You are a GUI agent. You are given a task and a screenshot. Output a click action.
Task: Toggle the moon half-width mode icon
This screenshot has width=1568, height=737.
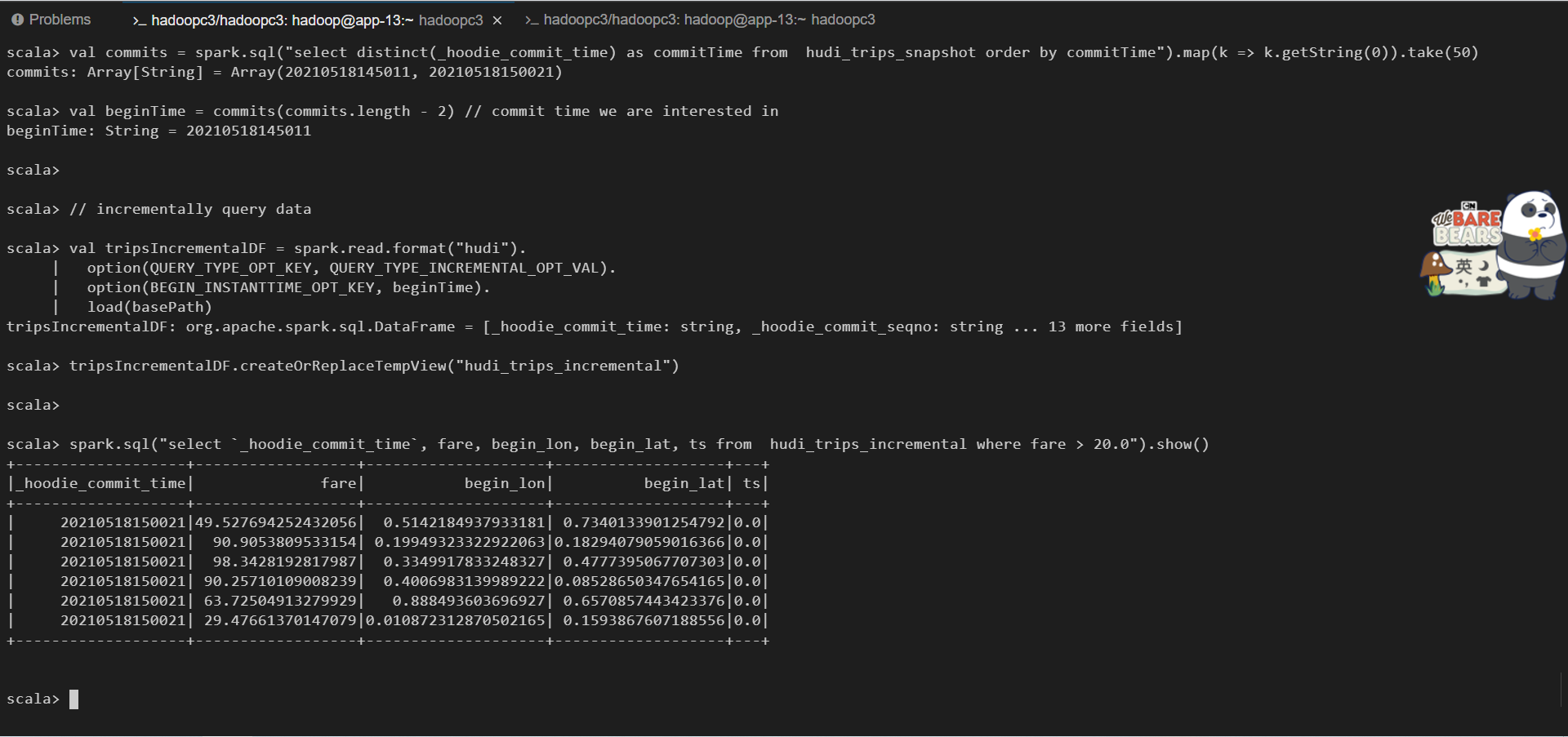coord(1483,266)
